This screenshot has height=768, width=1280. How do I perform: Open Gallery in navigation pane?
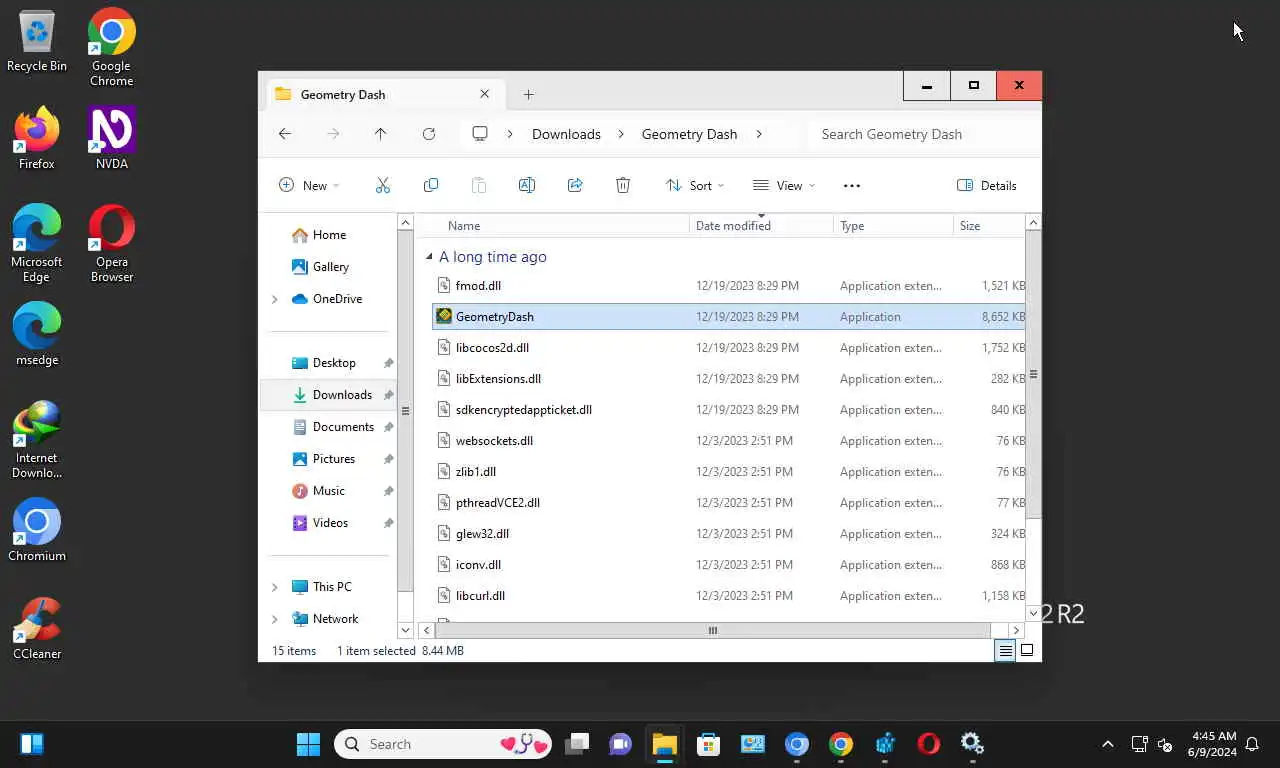point(320,267)
